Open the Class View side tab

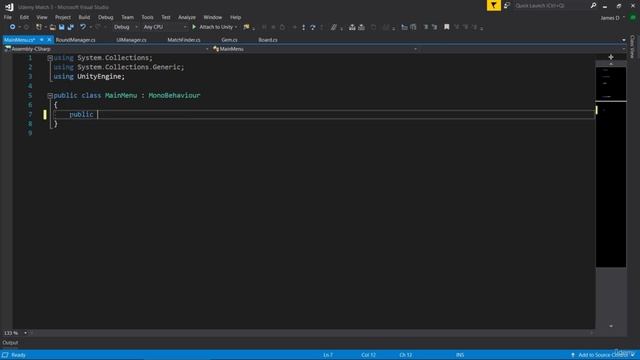[x=632, y=47]
